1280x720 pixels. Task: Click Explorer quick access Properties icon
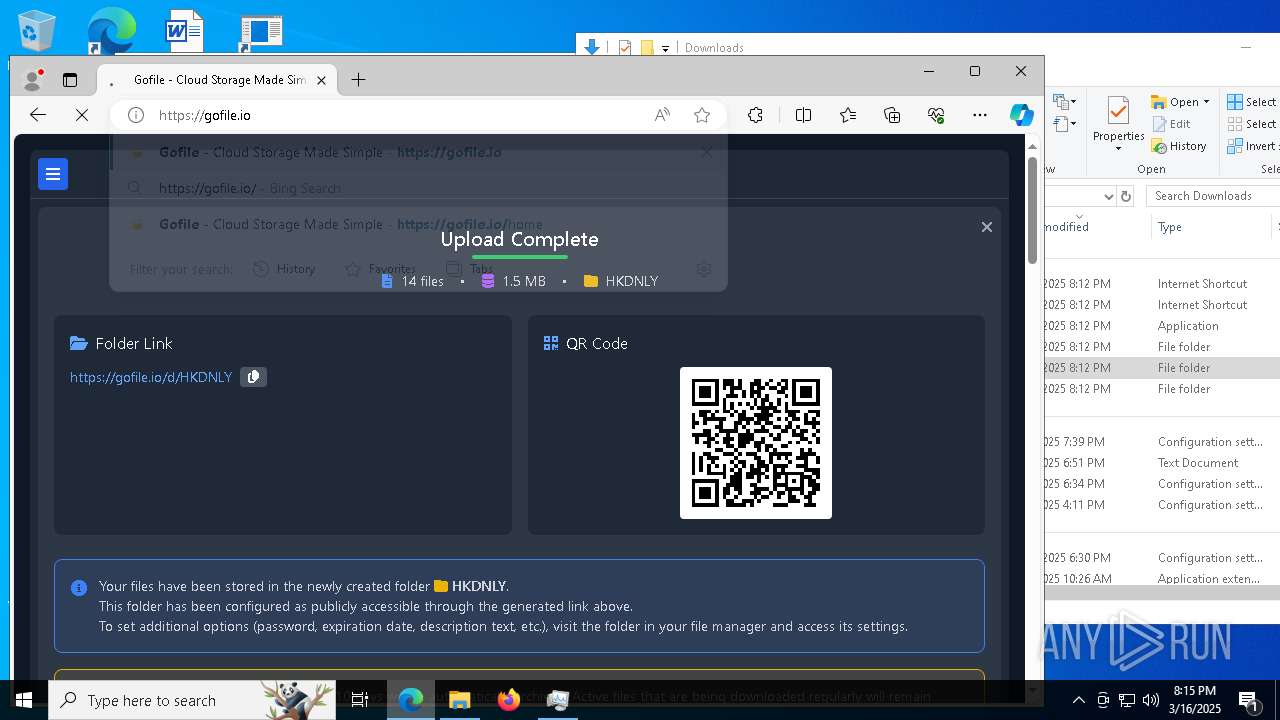625,47
